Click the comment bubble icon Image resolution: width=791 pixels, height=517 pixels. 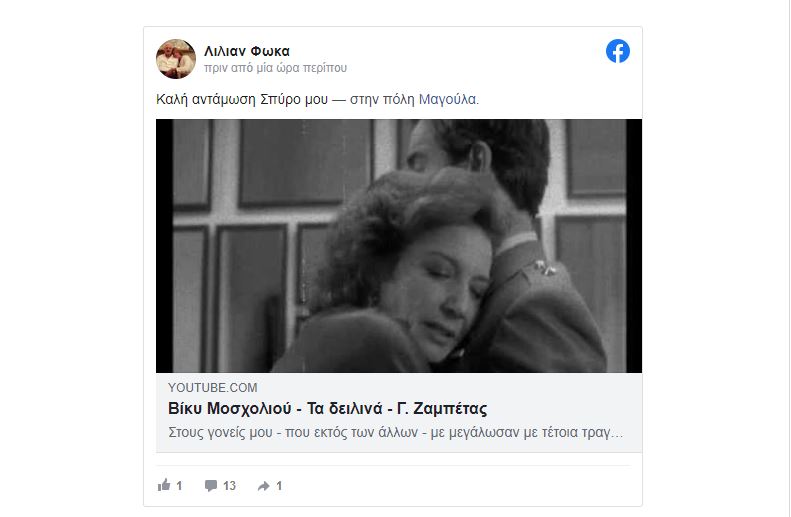[211, 486]
